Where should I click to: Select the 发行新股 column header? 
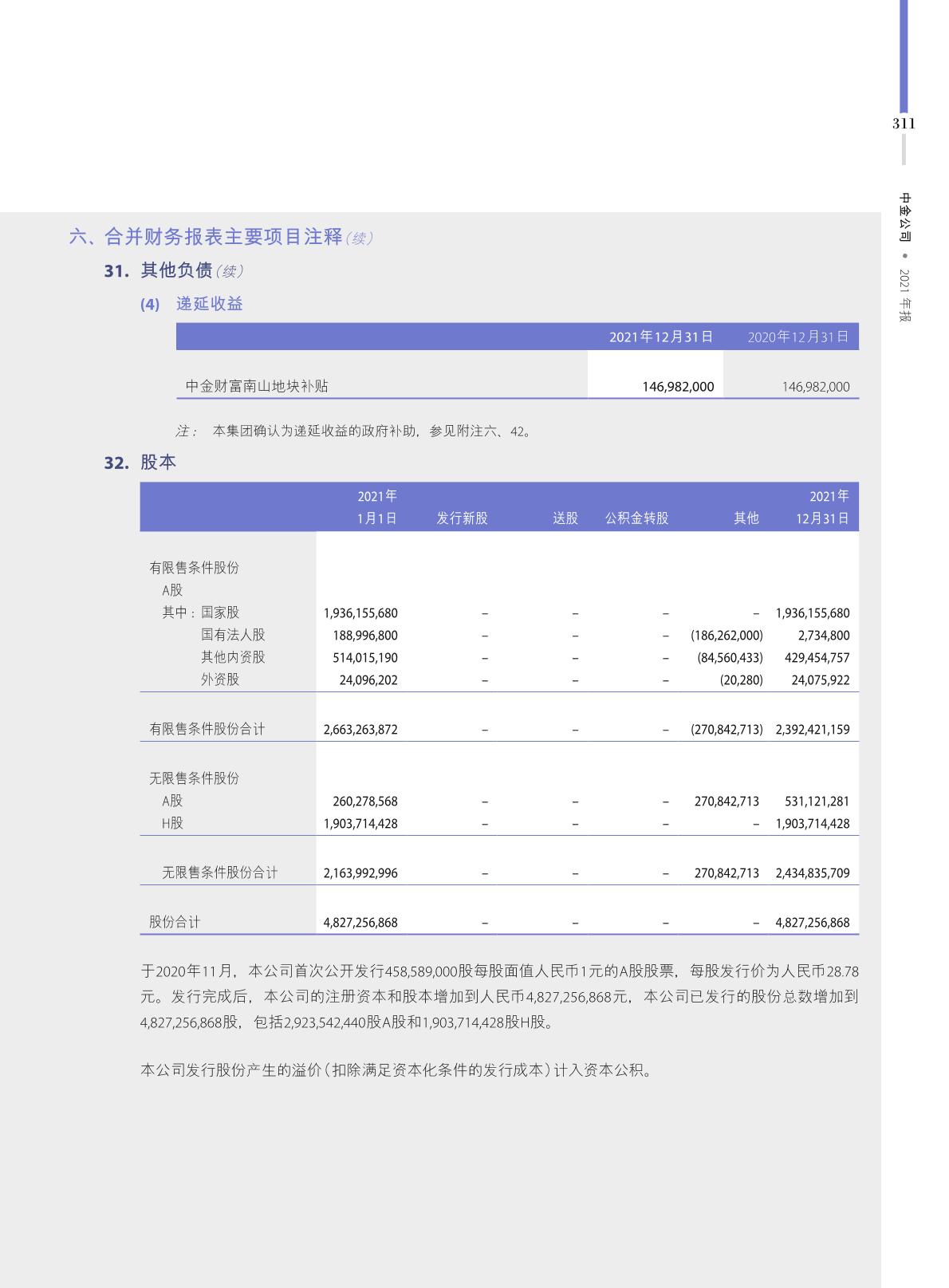(x=462, y=518)
